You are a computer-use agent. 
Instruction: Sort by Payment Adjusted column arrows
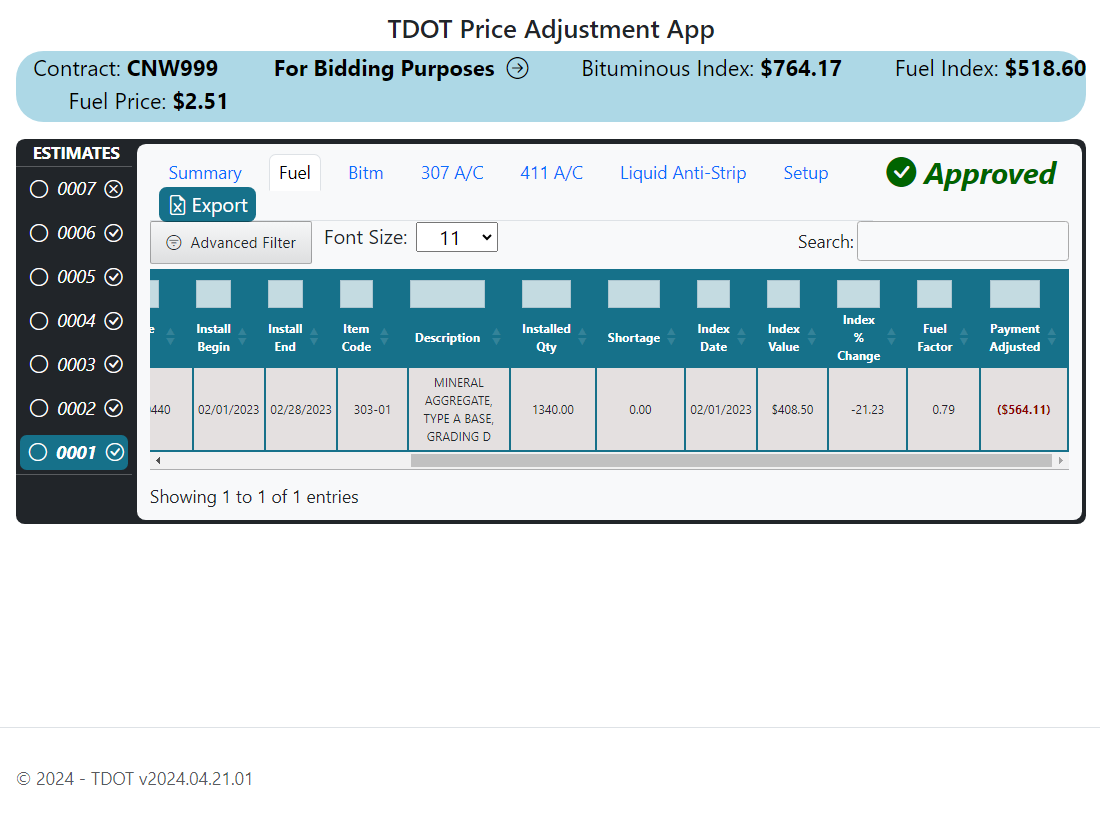(1051, 338)
